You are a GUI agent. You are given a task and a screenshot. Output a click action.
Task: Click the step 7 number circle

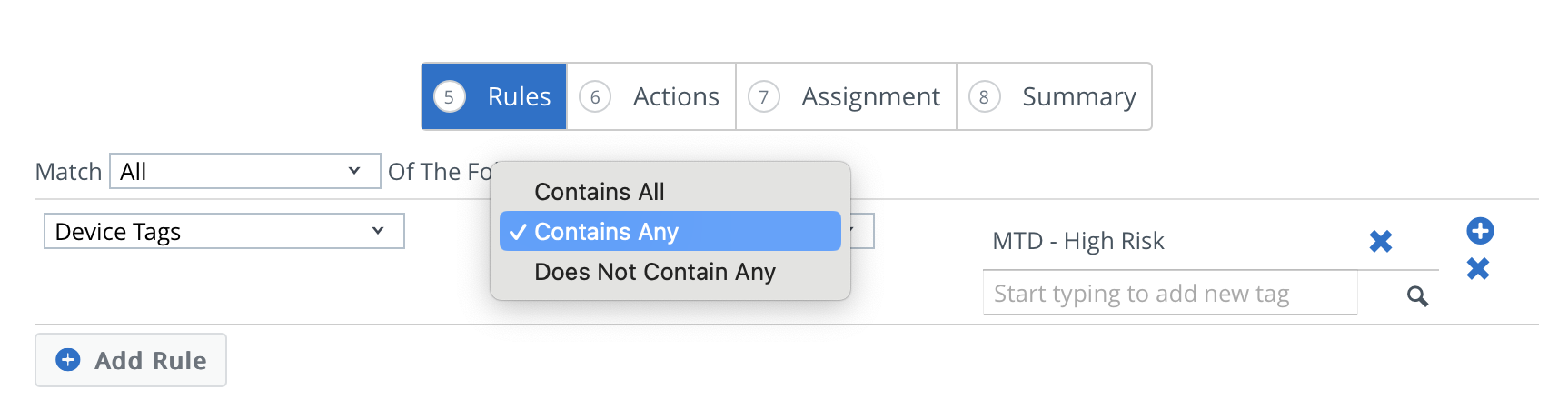point(764,96)
